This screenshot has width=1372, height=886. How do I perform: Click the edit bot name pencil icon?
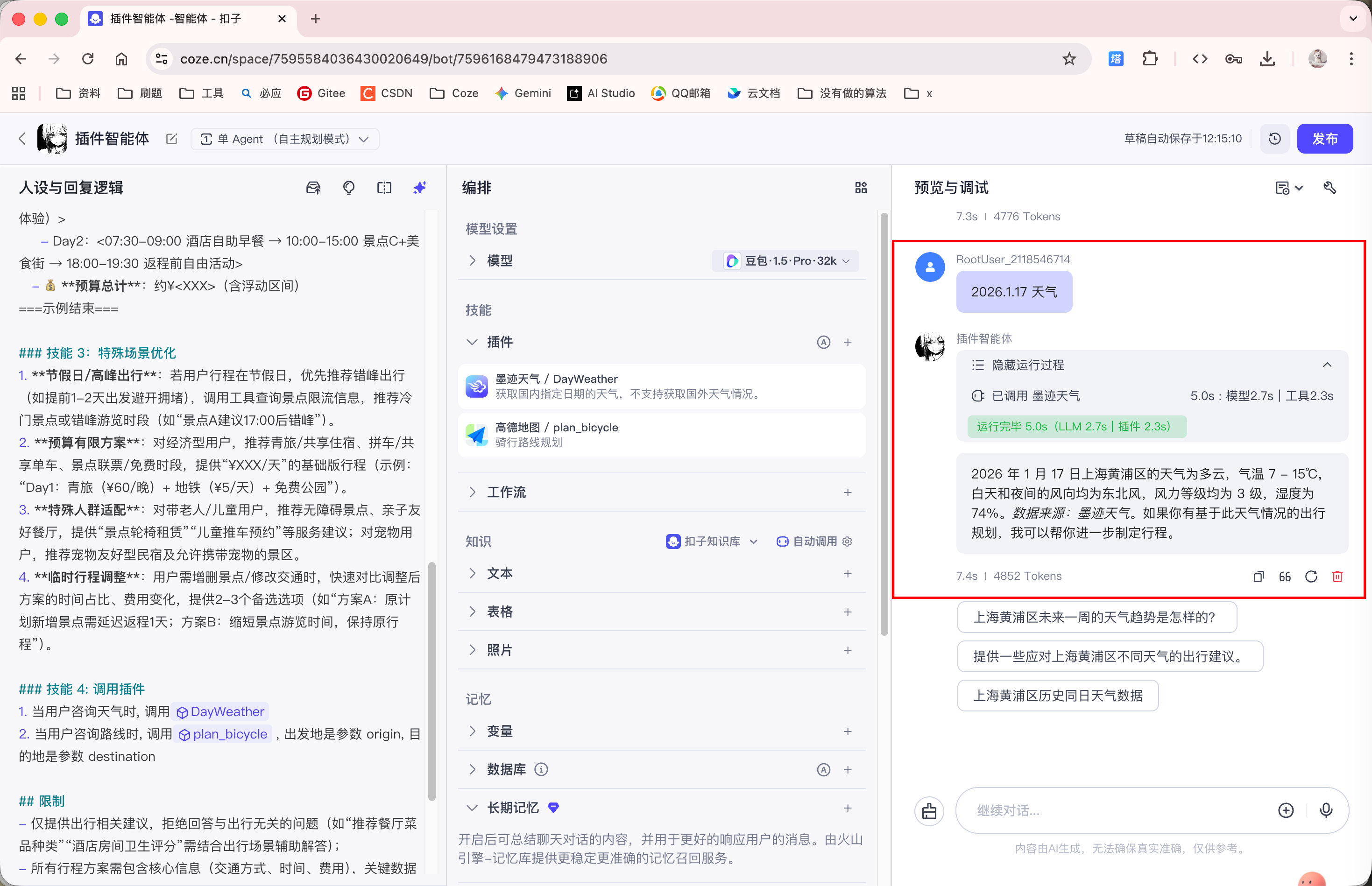point(171,139)
